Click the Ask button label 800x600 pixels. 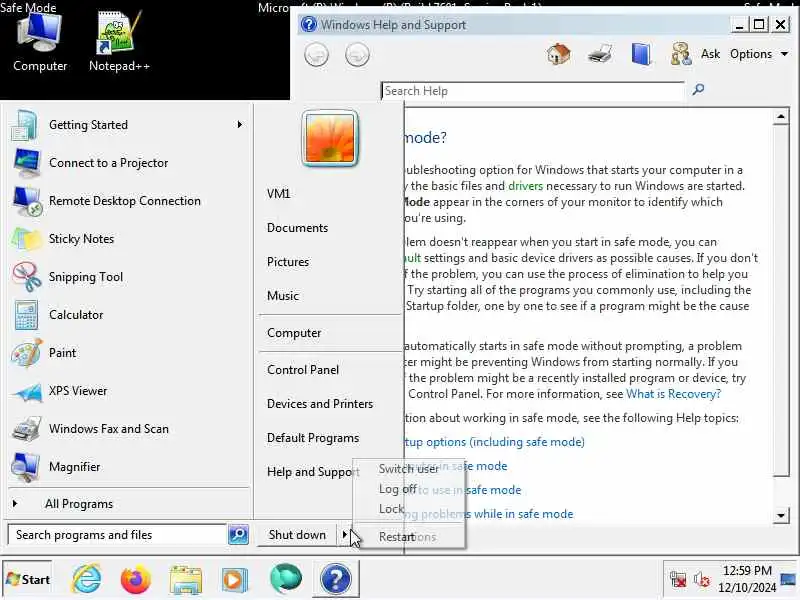click(710, 54)
